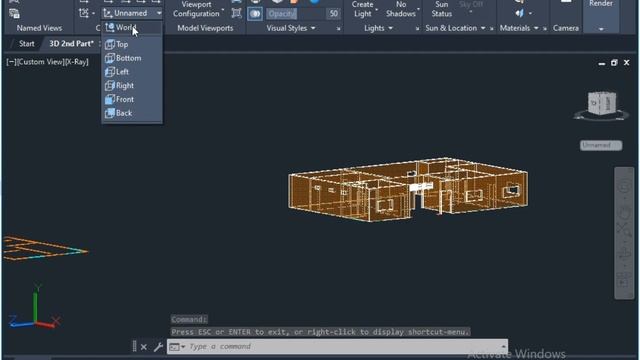Image resolution: width=640 pixels, height=360 pixels.
Task: Open the Lights dialog launcher arrow
Action: 417,29
